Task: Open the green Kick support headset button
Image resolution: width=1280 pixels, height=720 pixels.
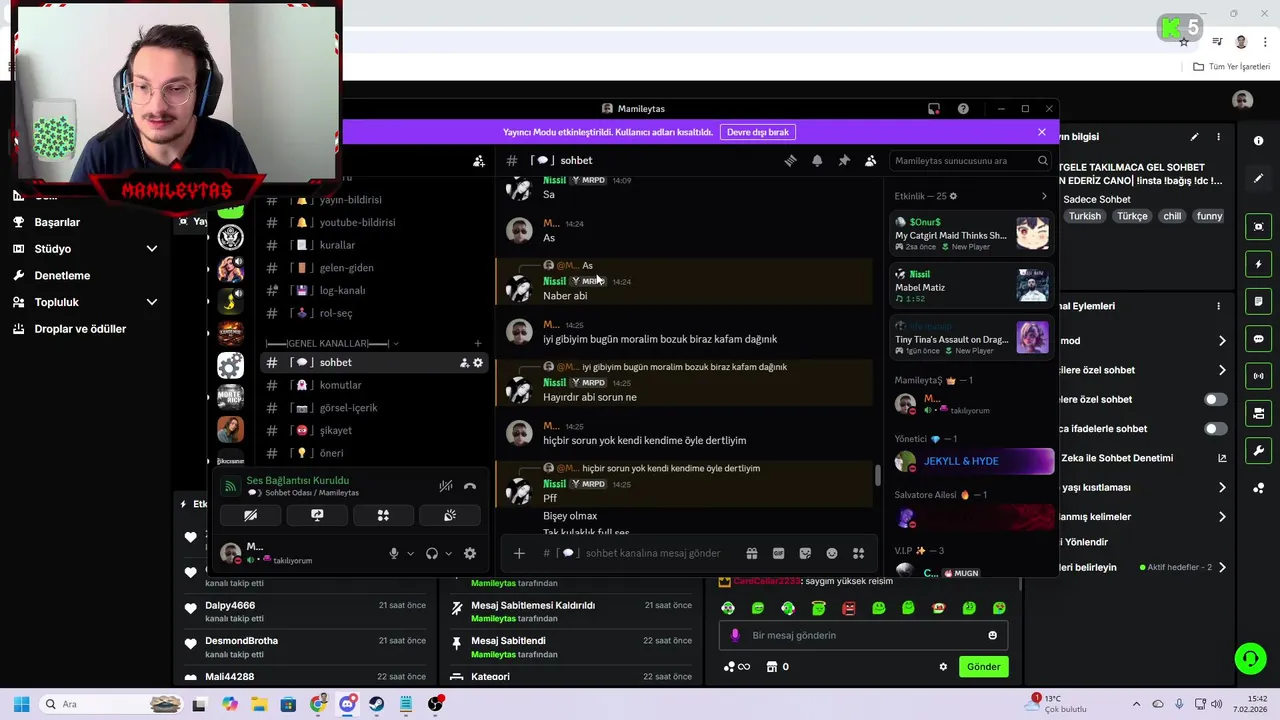Action: [1250, 658]
